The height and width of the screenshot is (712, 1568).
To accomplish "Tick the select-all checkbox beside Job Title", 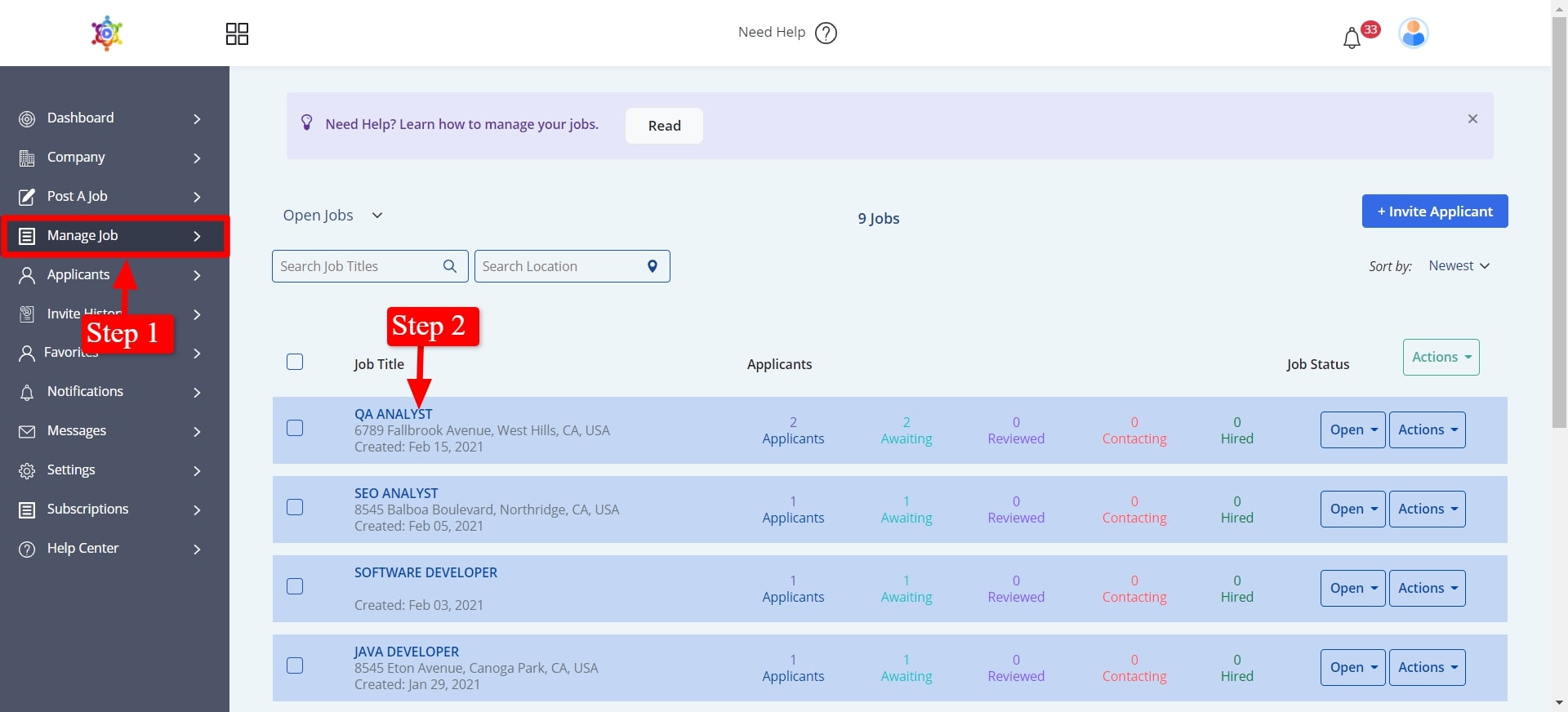I will 295,362.
